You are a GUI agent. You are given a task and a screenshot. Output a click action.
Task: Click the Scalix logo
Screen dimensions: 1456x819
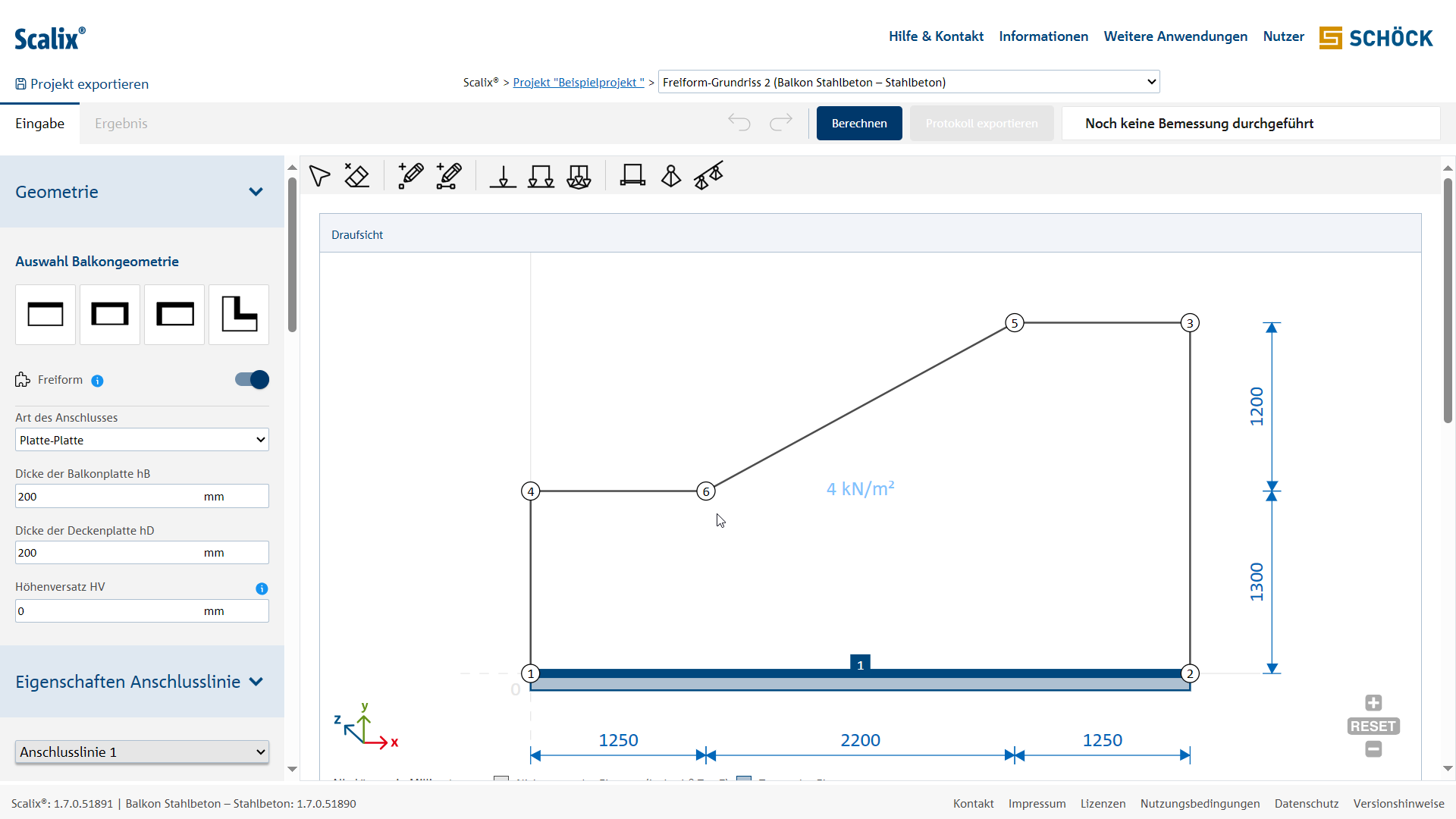50,38
